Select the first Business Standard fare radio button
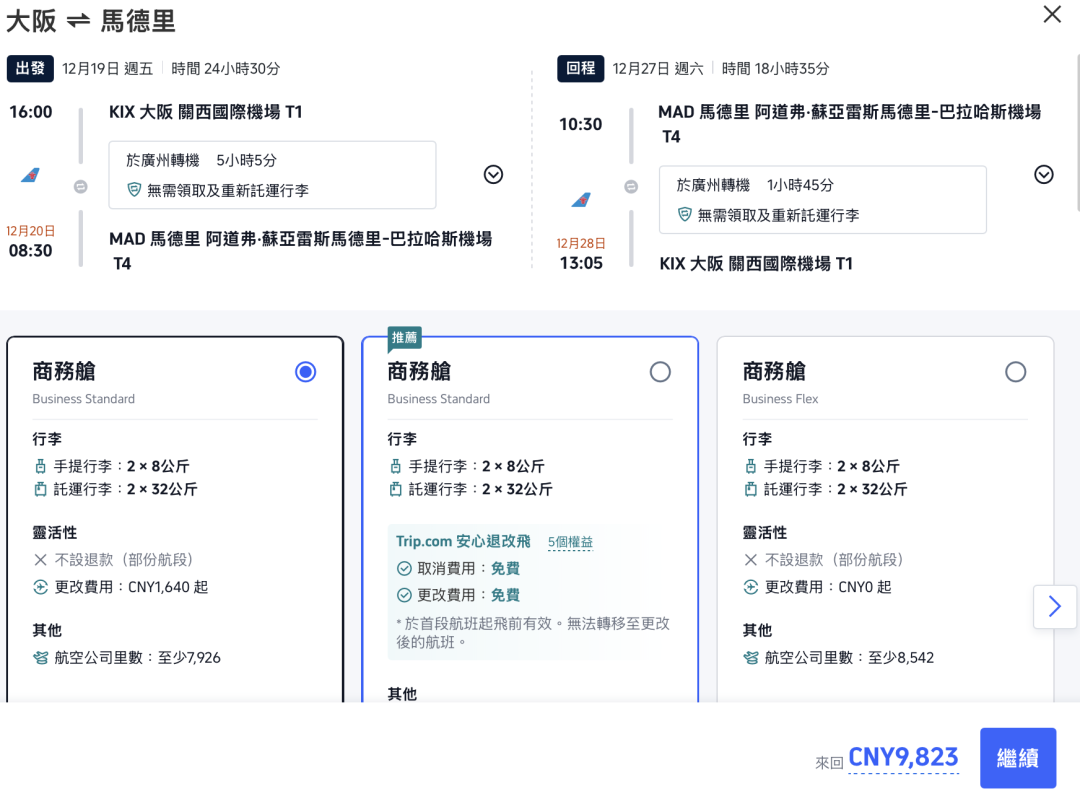This screenshot has width=1080, height=799. (304, 371)
